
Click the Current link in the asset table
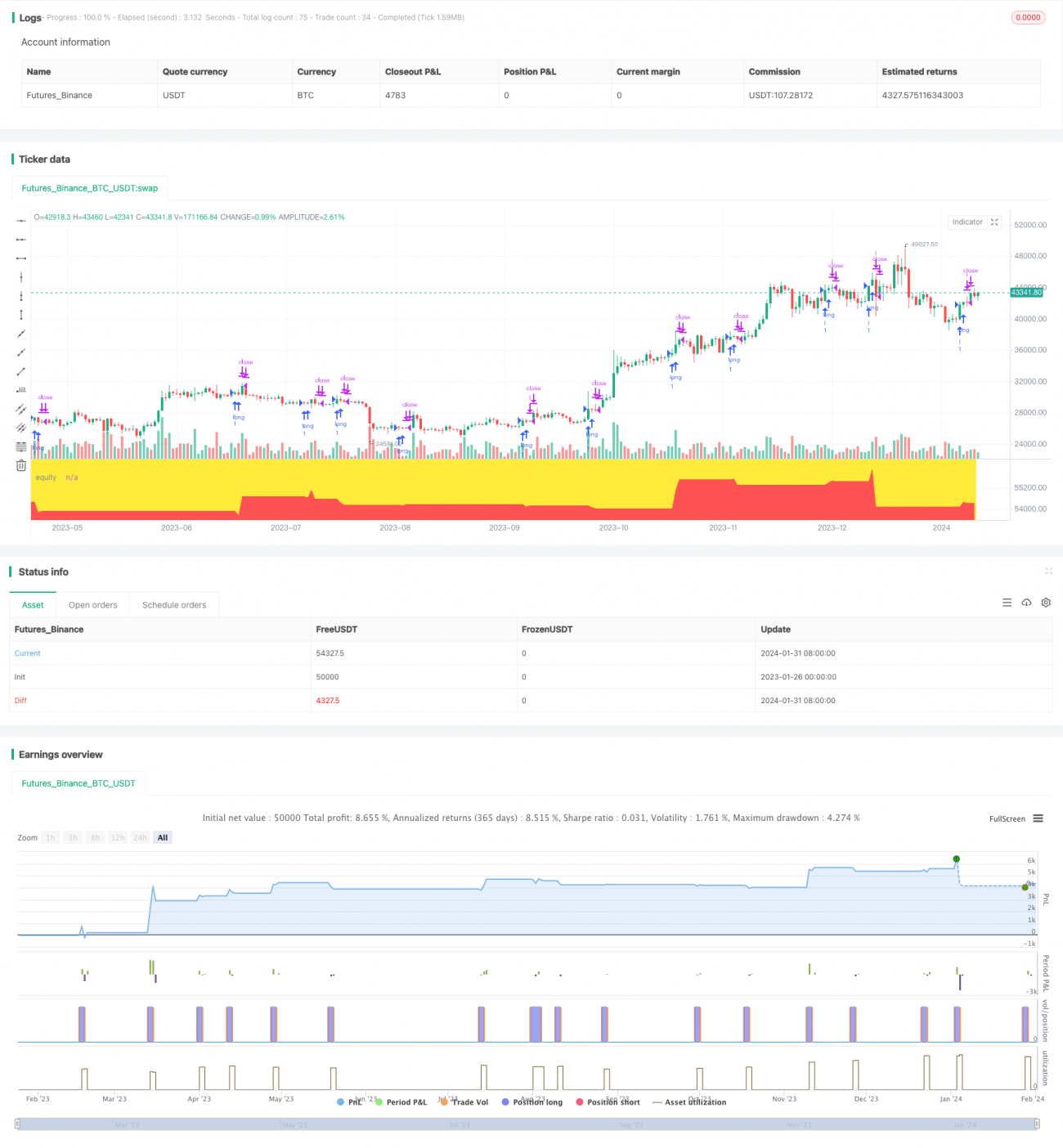27,653
